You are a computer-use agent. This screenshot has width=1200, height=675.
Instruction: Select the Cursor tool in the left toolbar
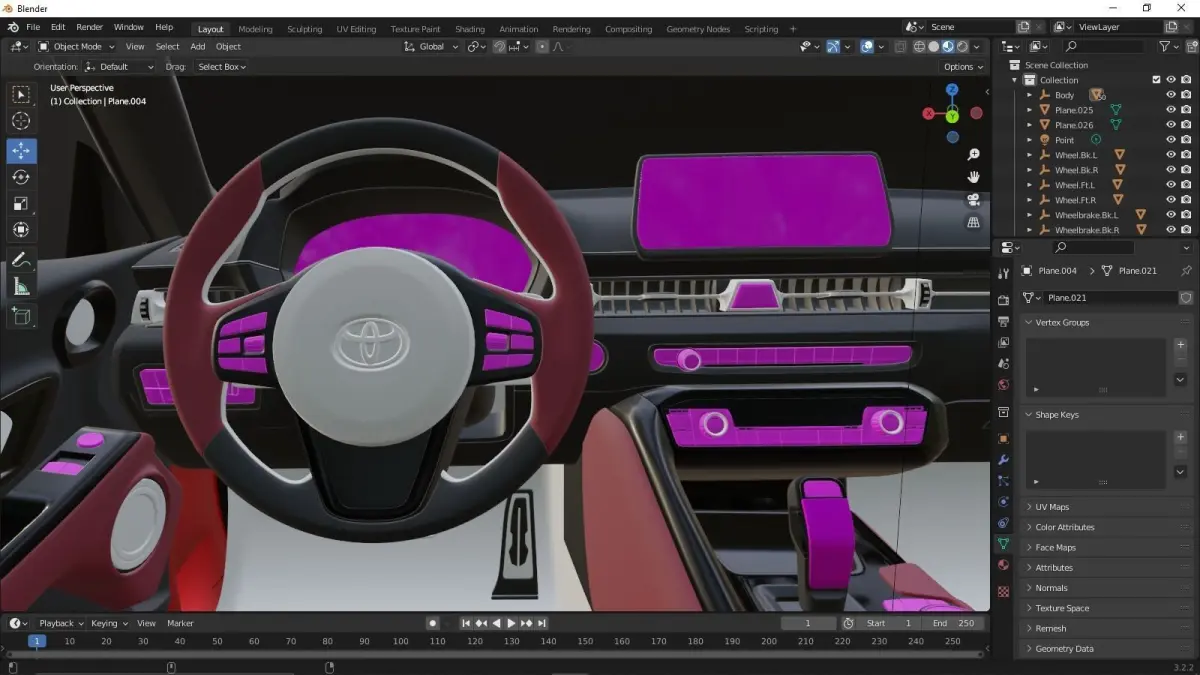click(x=21, y=121)
